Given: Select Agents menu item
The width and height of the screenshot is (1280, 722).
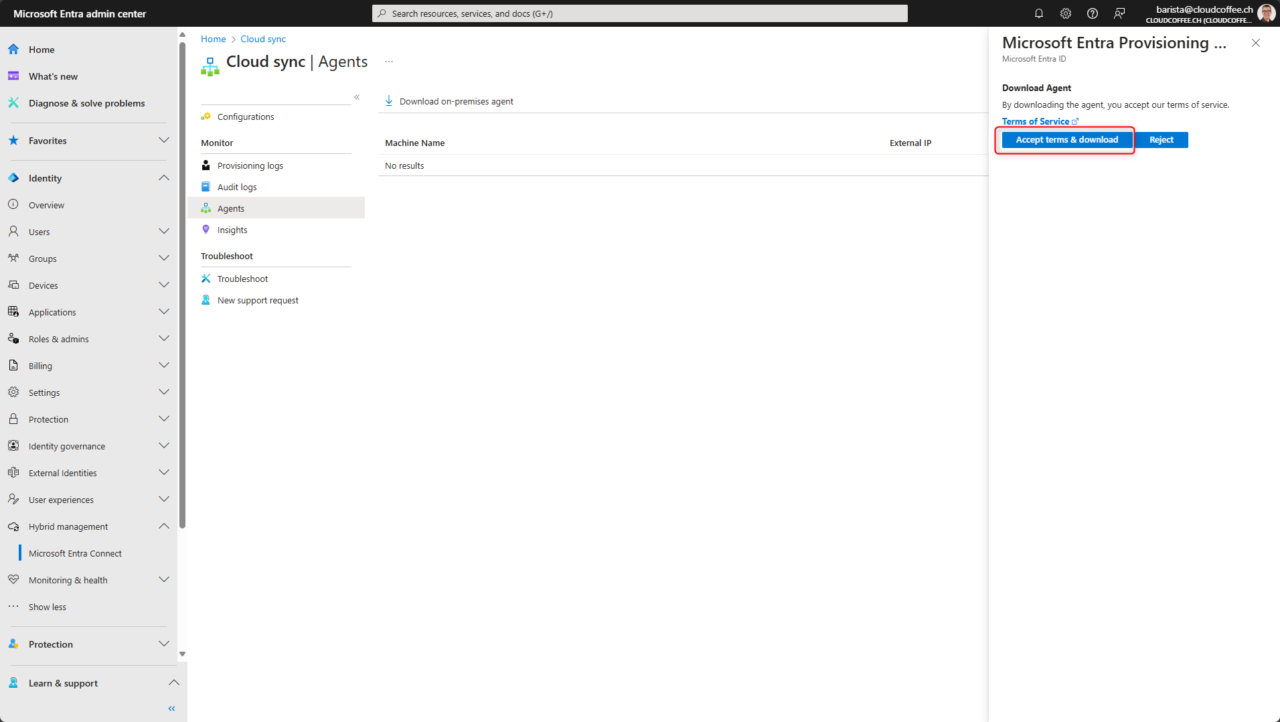Looking at the screenshot, I should 276,208.
